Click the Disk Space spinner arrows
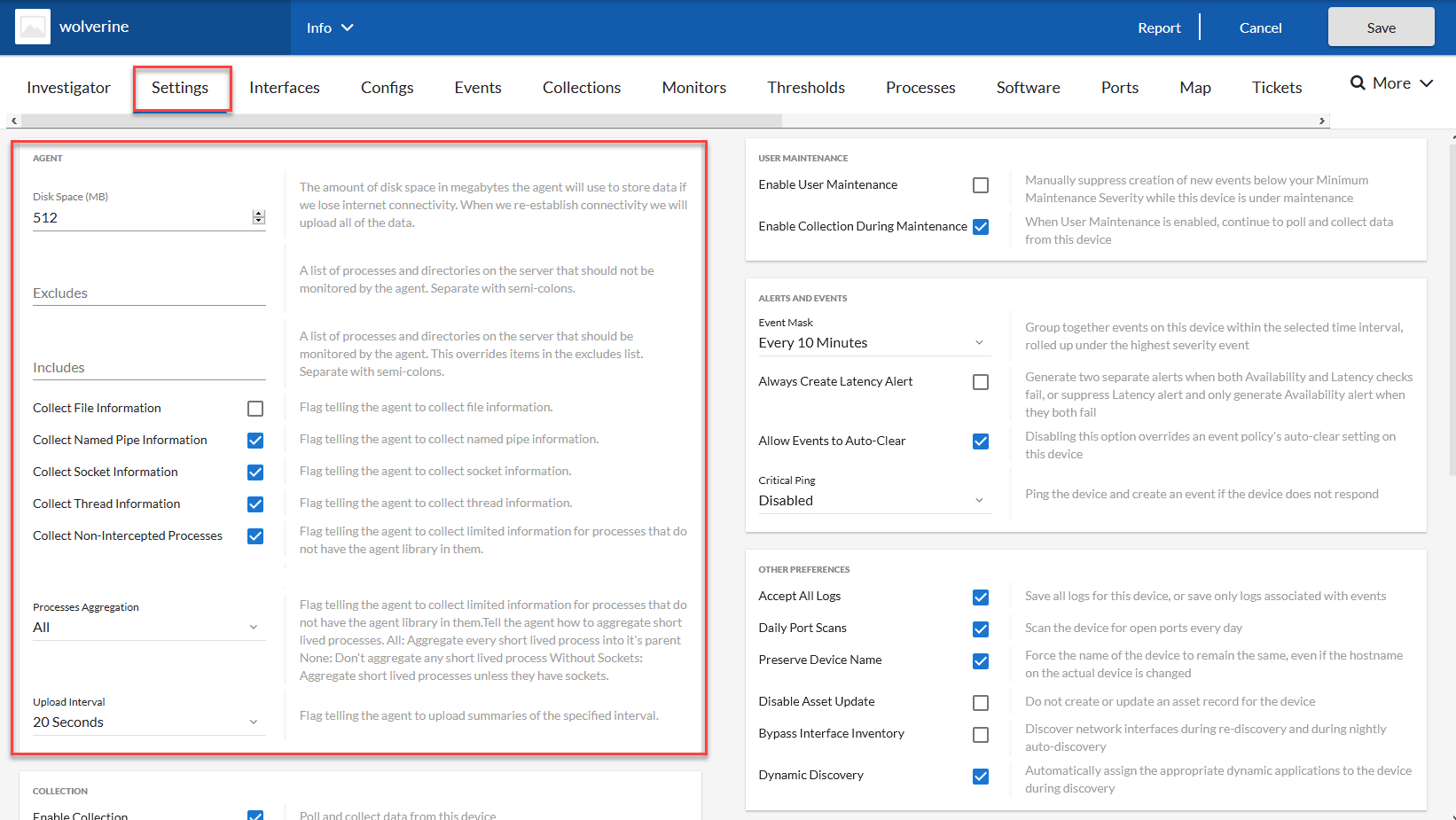This screenshot has width=1456, height=820. pyautogui.click(x=259, y=217)
